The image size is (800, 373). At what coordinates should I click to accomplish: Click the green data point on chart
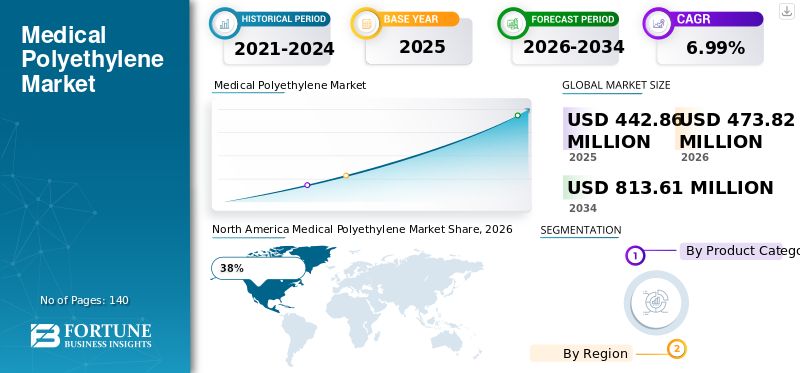pyautogui.click(x=517, y=115)
